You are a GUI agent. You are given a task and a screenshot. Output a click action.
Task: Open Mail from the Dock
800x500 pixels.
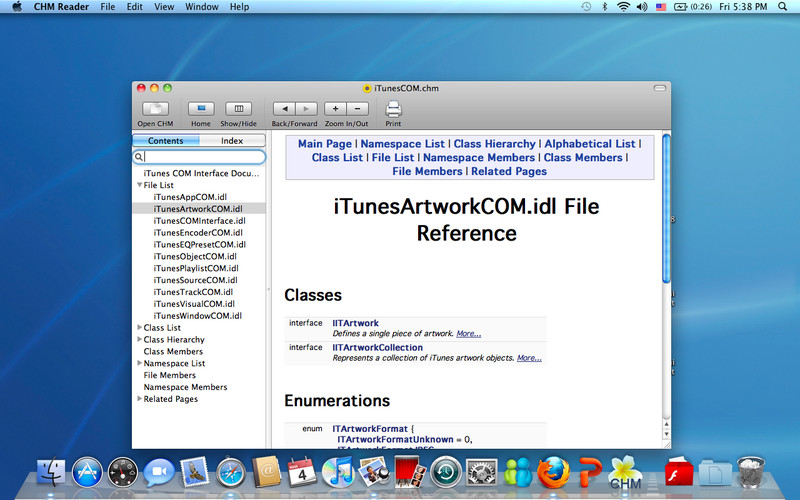click(194, 472)
